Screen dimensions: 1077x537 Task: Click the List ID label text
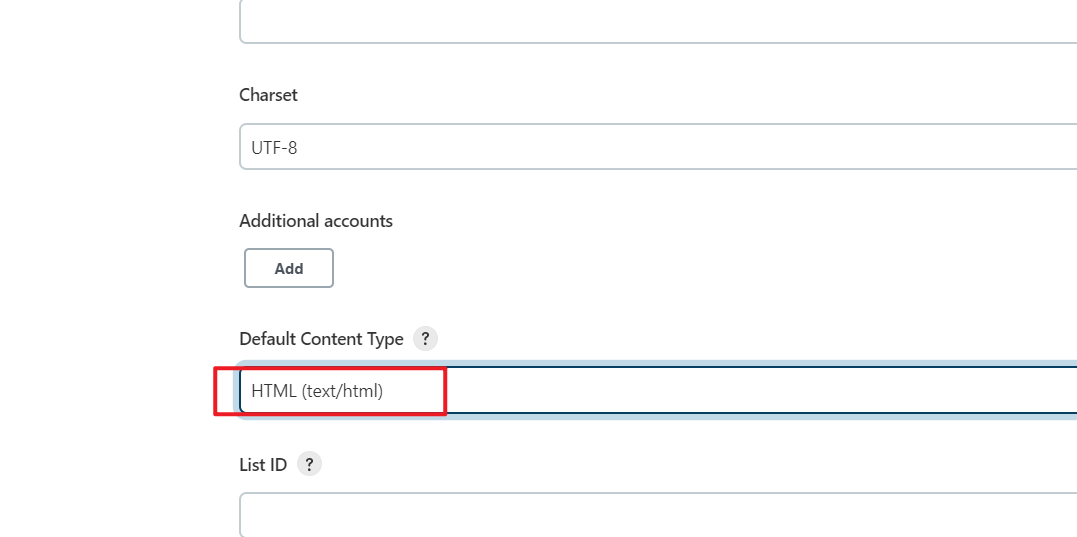point(262,465)
